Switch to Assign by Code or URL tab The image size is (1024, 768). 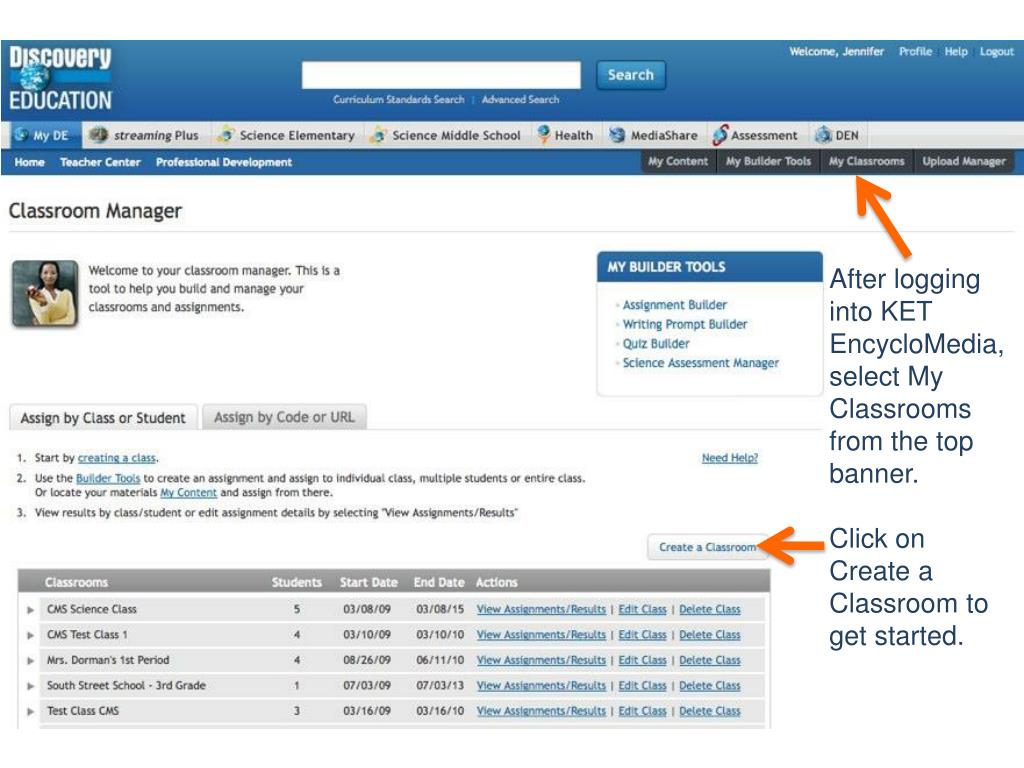tap(284, 417)
